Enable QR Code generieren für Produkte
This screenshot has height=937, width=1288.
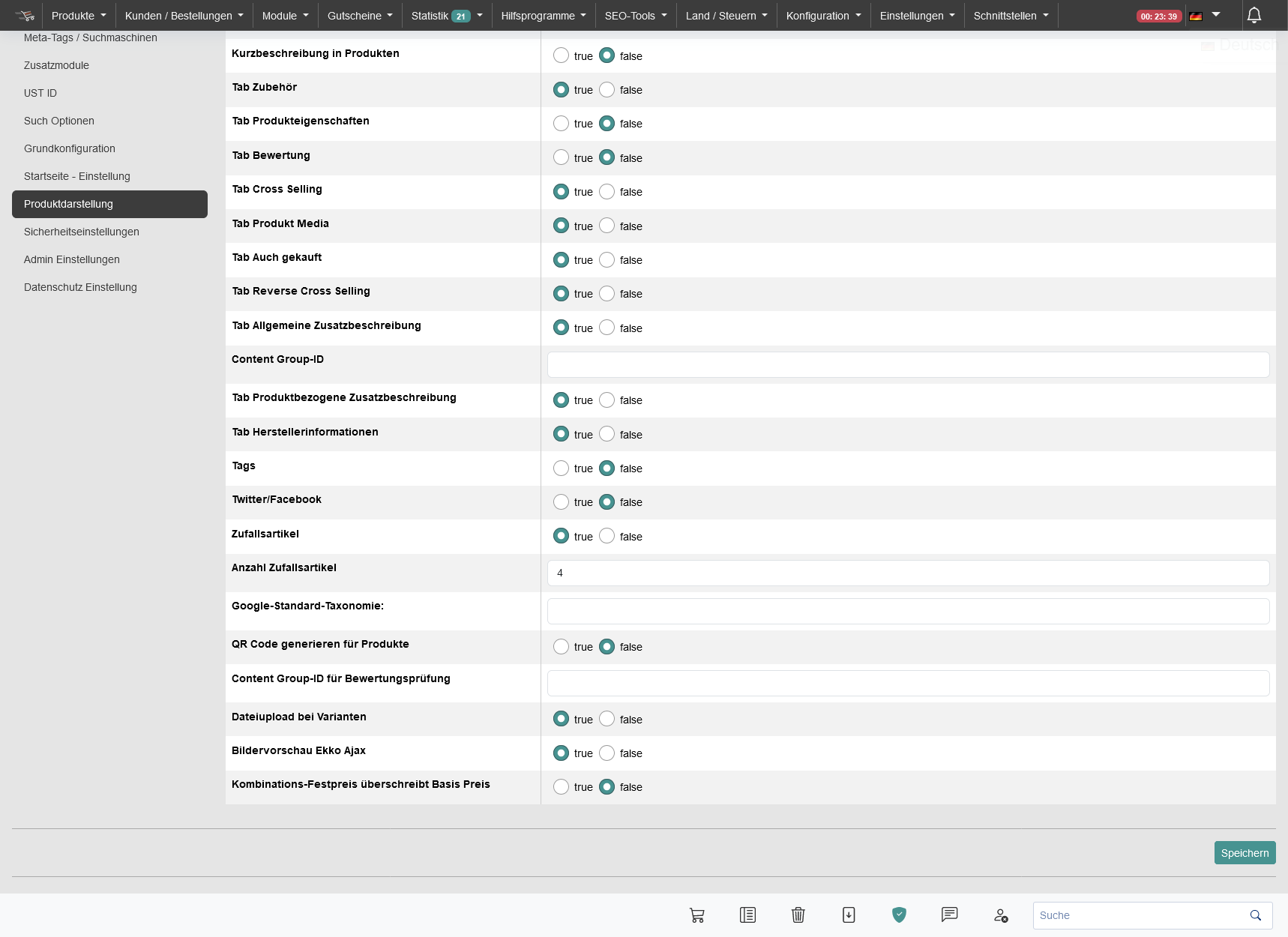561,647
